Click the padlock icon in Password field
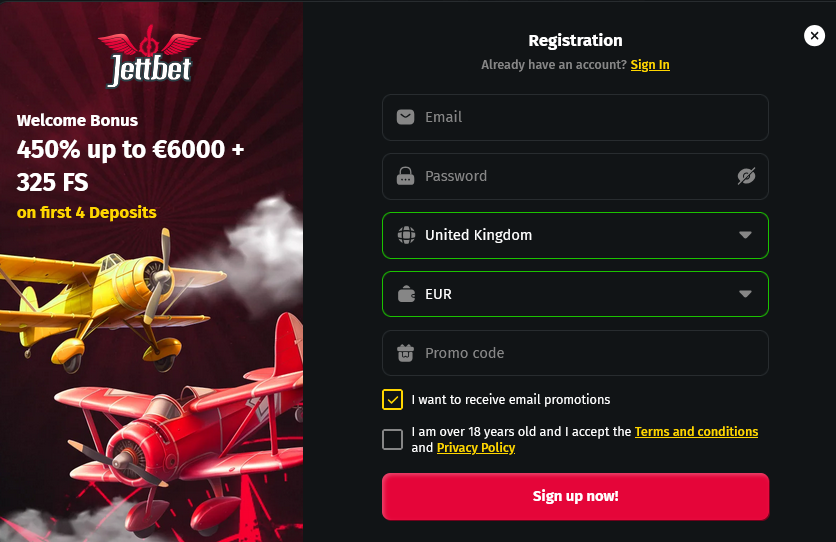This screenshot has height=542, width=836. [x=405, y=177]
